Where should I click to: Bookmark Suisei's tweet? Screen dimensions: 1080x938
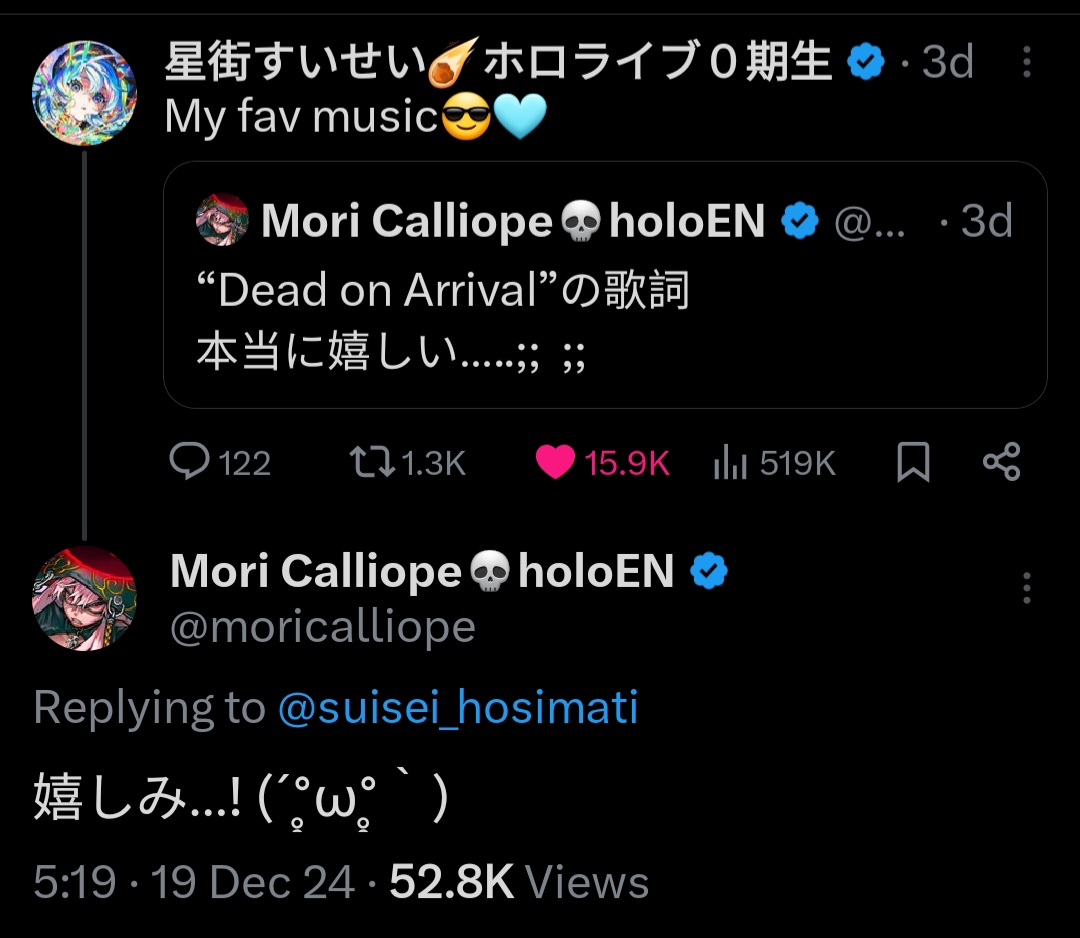pyautogui.click(x=913, y=463)
